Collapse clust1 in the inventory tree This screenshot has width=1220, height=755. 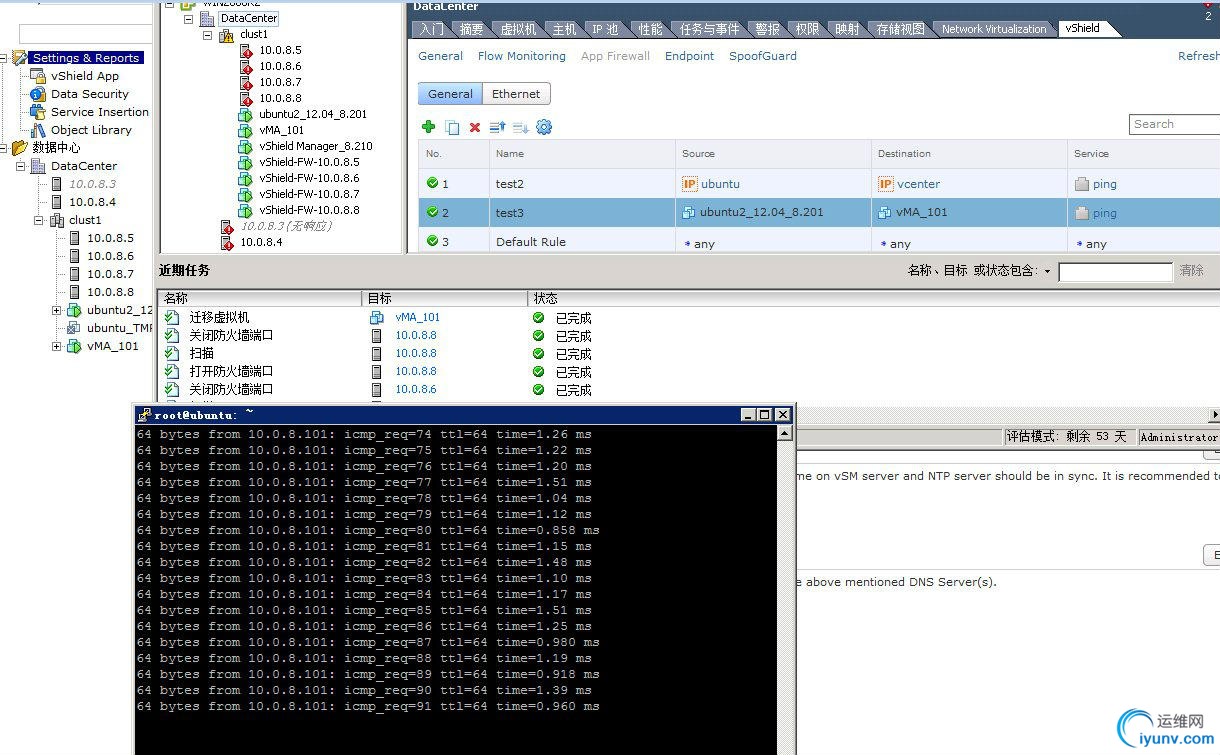208,35
